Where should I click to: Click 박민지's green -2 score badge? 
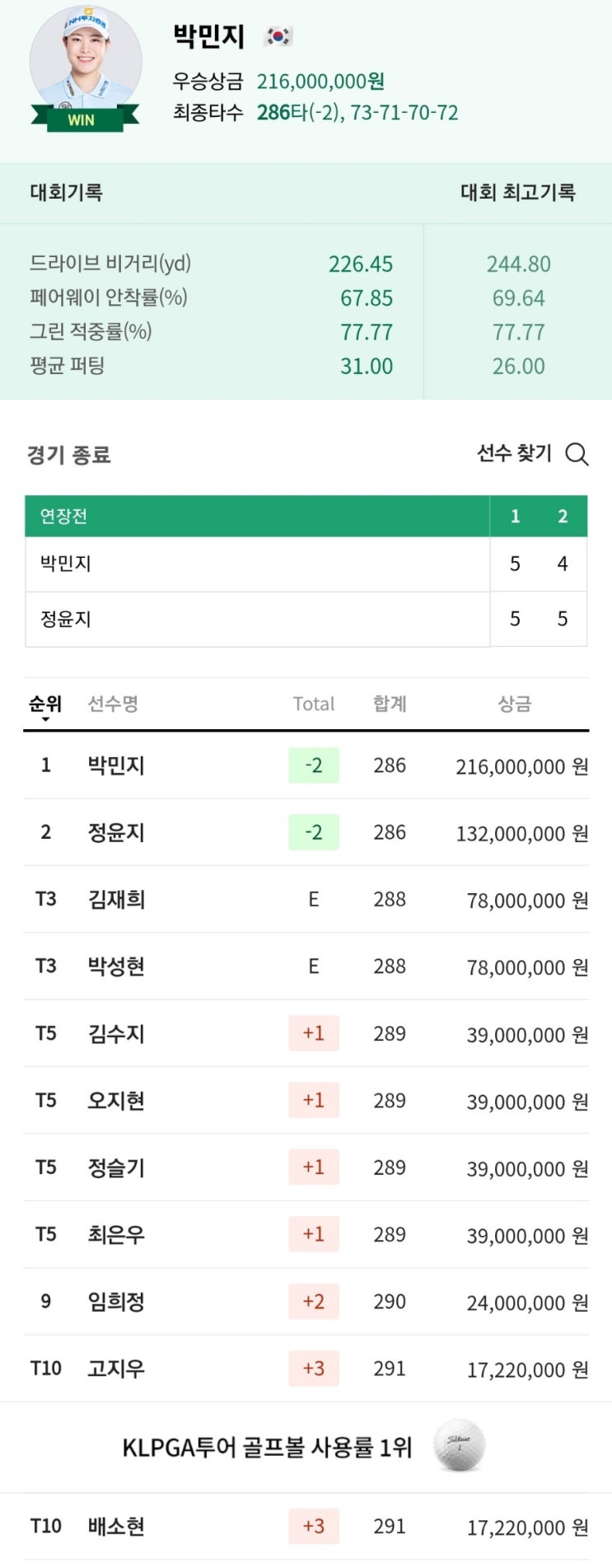click(x=313, y=765)
